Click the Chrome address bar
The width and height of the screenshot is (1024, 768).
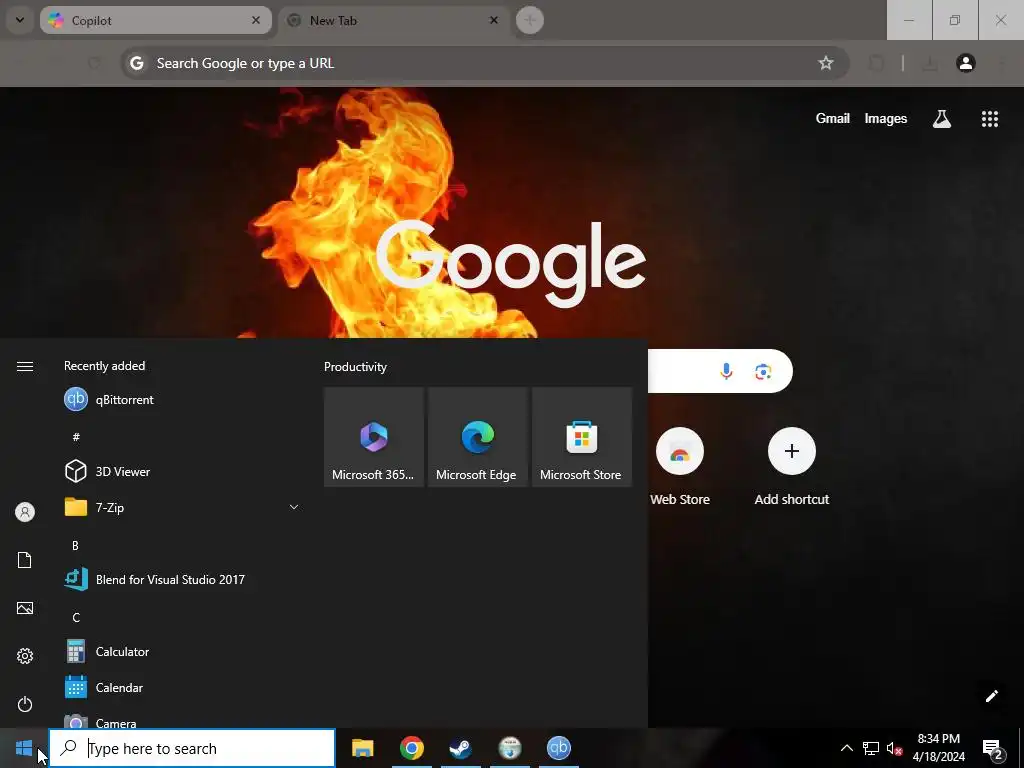(x=485, y=63)
